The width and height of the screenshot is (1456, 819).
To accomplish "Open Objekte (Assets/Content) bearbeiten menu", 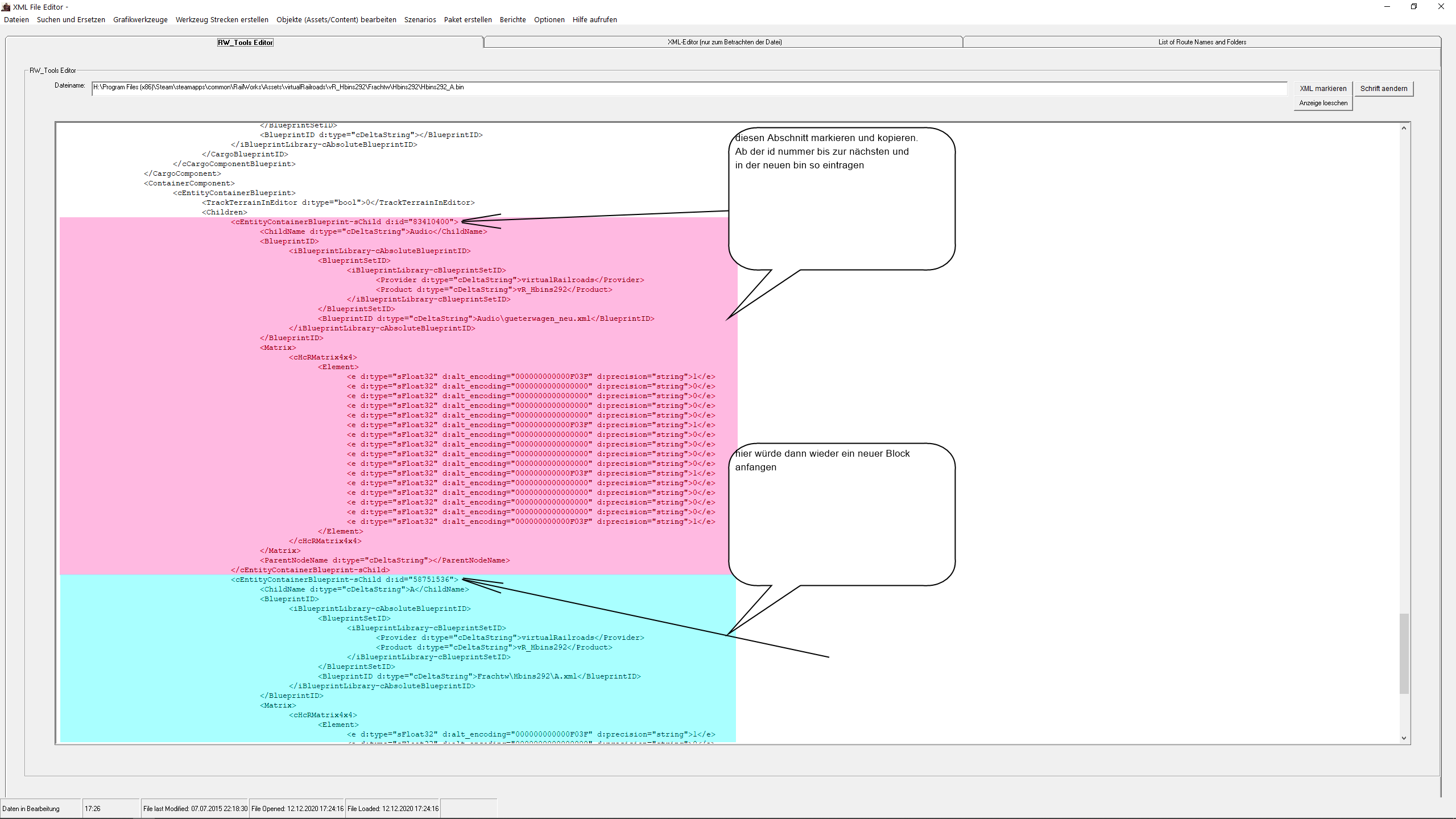I will point(336,19).
